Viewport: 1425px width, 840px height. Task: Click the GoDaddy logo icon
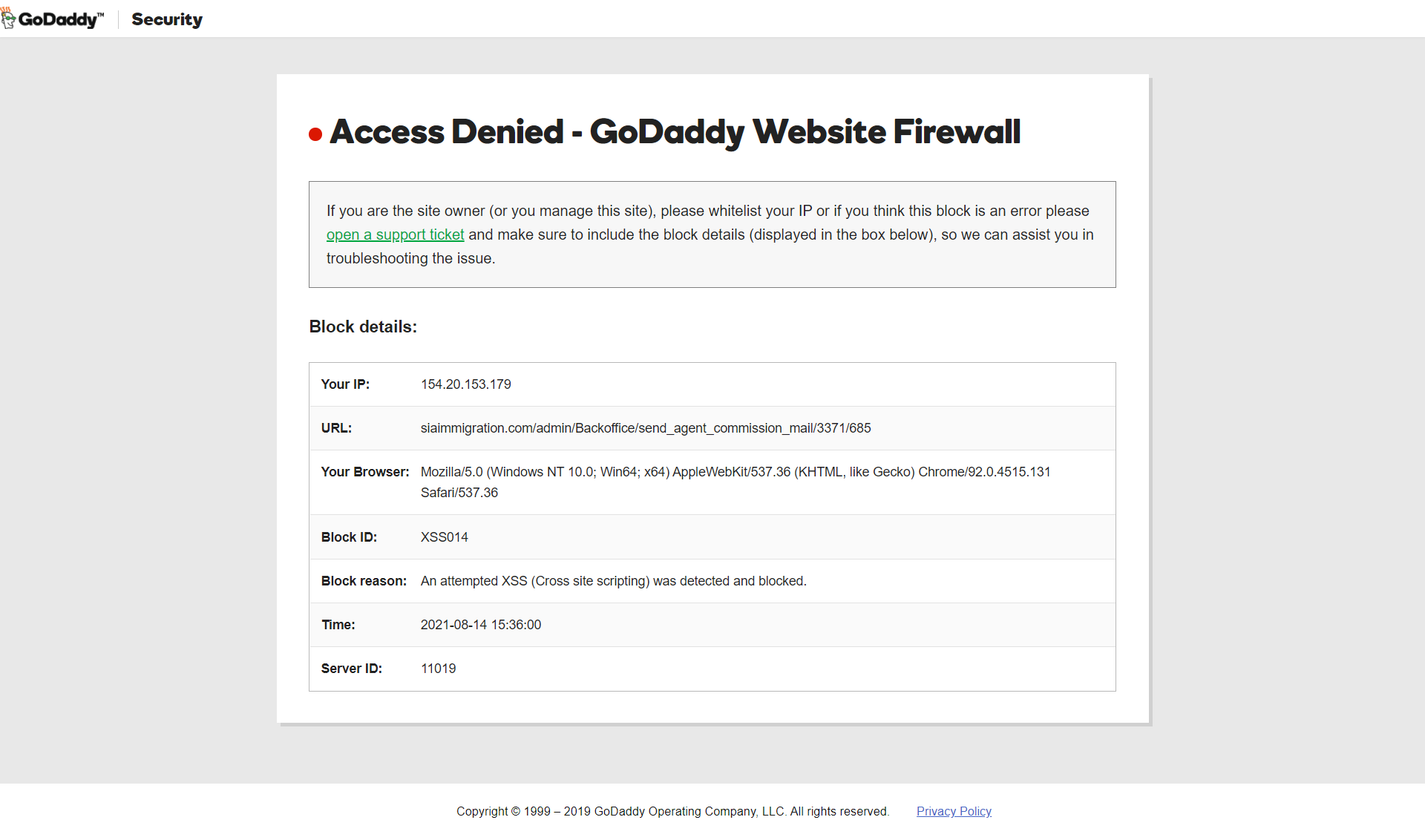coord(8,19)
